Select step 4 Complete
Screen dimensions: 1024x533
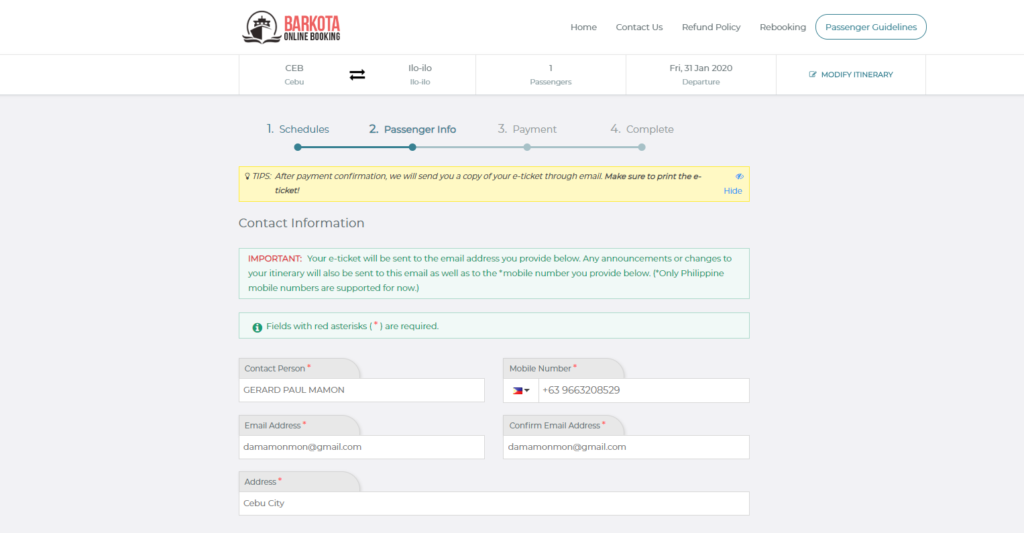tap(642, 129)
